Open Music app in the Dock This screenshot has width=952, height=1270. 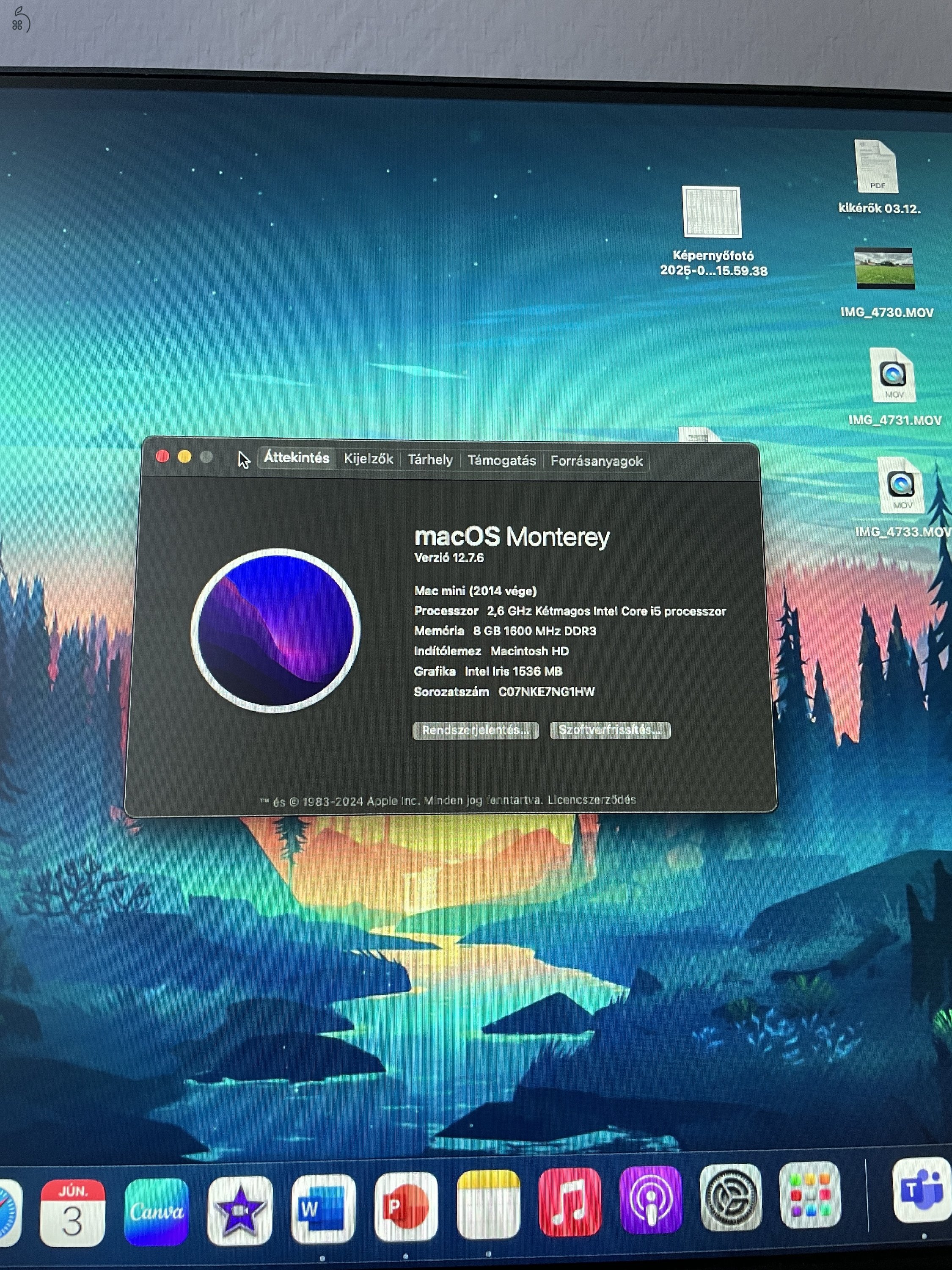pos(570,1202)
